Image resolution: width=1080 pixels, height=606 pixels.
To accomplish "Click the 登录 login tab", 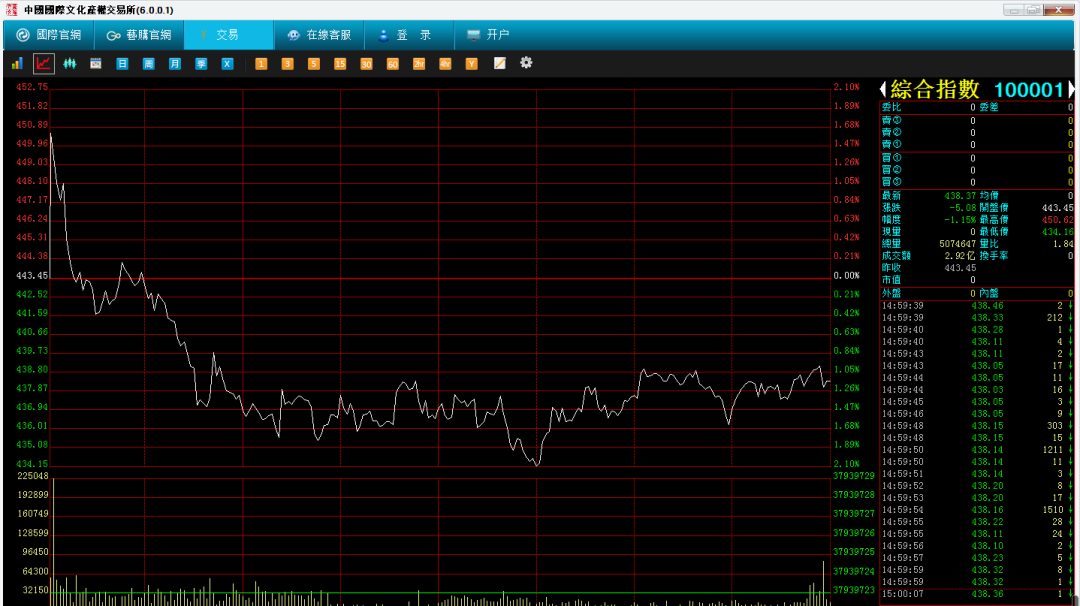I will pyautogui.click(x=409, y=35).
